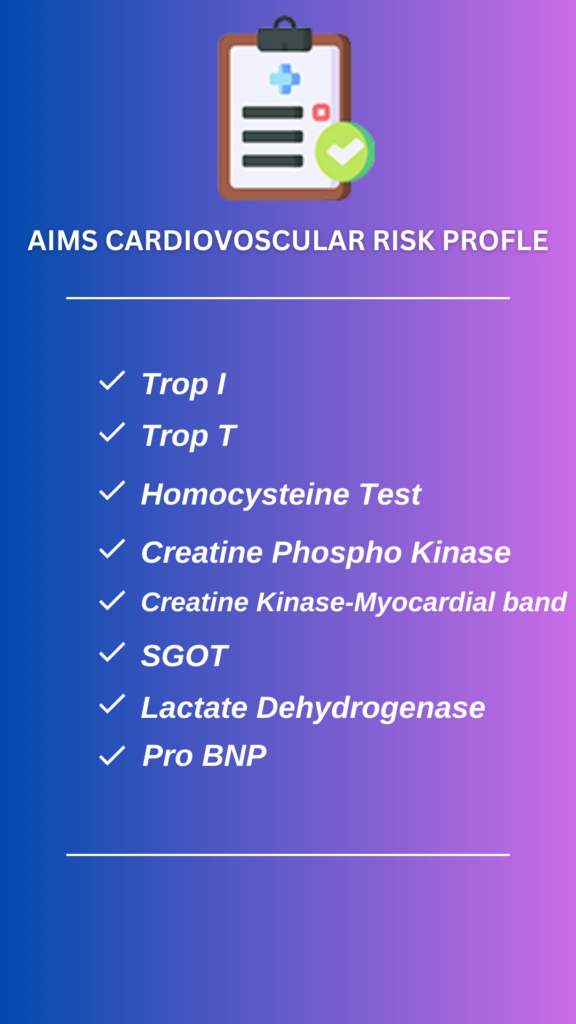The width and height of the screenshot is (576, 1024).
Task: Open the Lactate Dehydrogenase item
Action: tap(313, 708)
